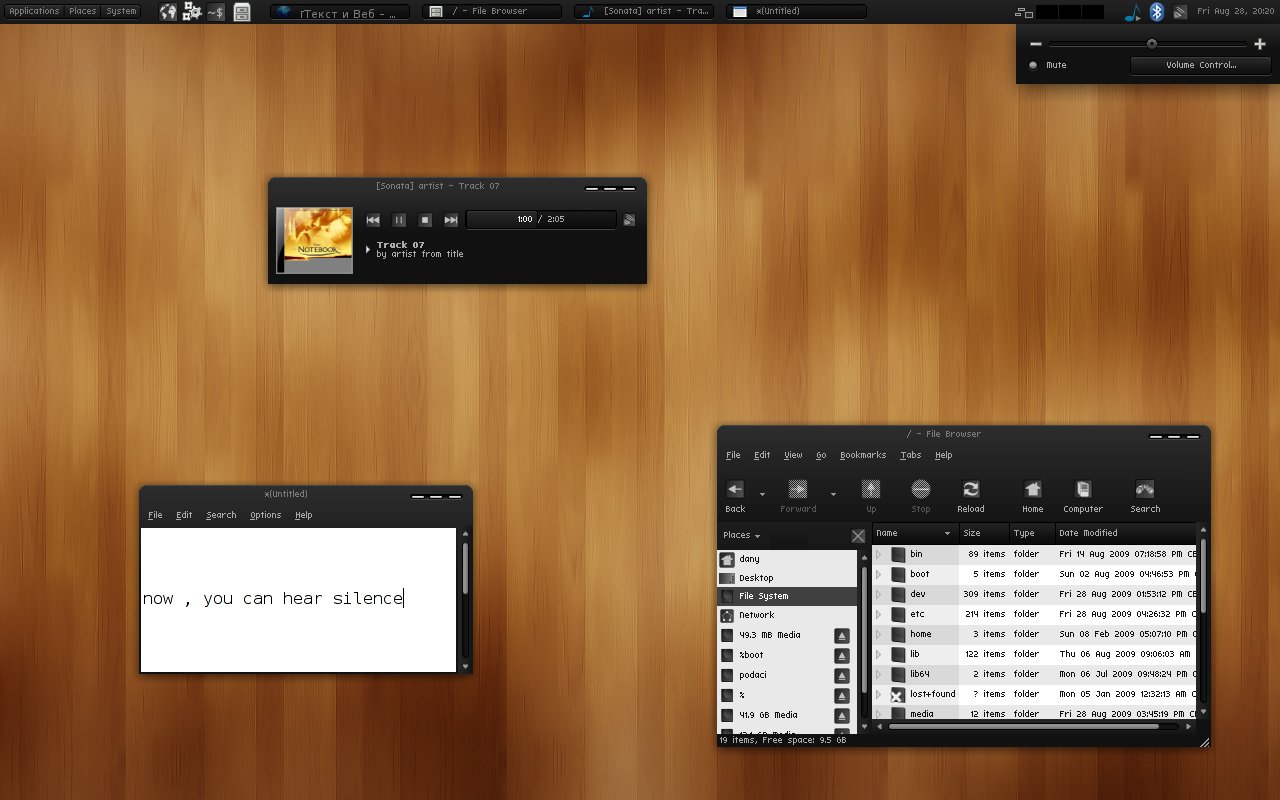Image resolution: width=1280 pixels, height=800 pixels.
Task: Sort by Size column header
Action: (984, 533)
